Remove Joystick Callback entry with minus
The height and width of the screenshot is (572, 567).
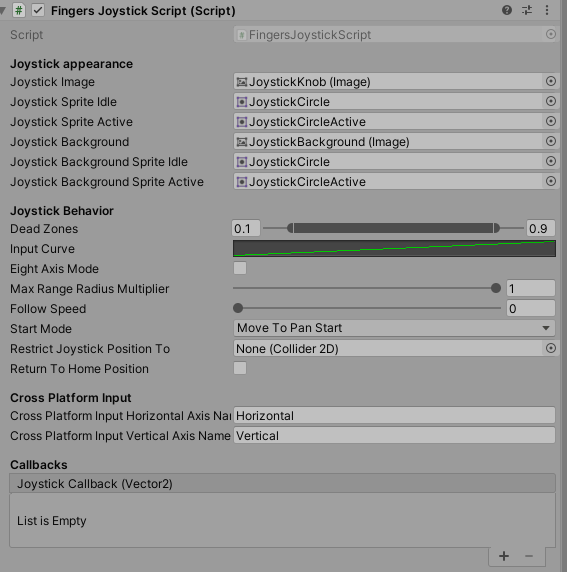click(529, 556)
